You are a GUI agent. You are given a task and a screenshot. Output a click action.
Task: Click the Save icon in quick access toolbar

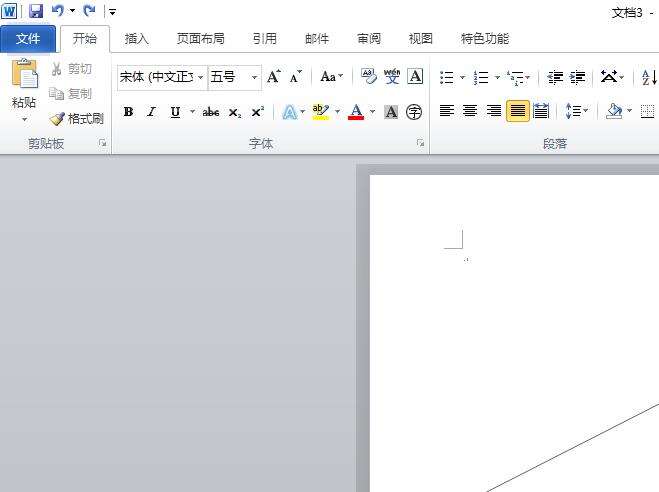click(x=36, y=11)
